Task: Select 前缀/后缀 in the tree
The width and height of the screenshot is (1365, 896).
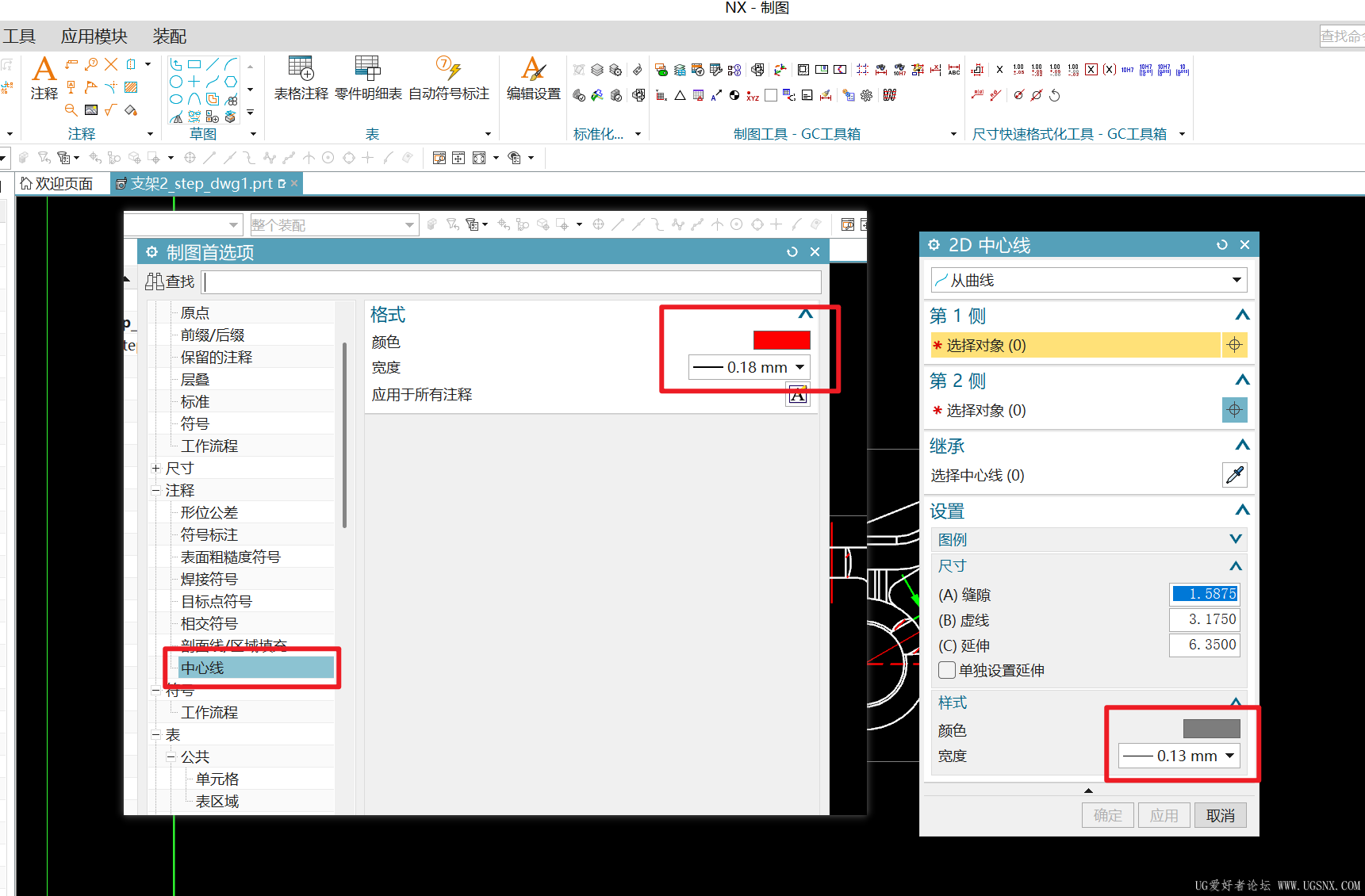Action: coord(213,335)
